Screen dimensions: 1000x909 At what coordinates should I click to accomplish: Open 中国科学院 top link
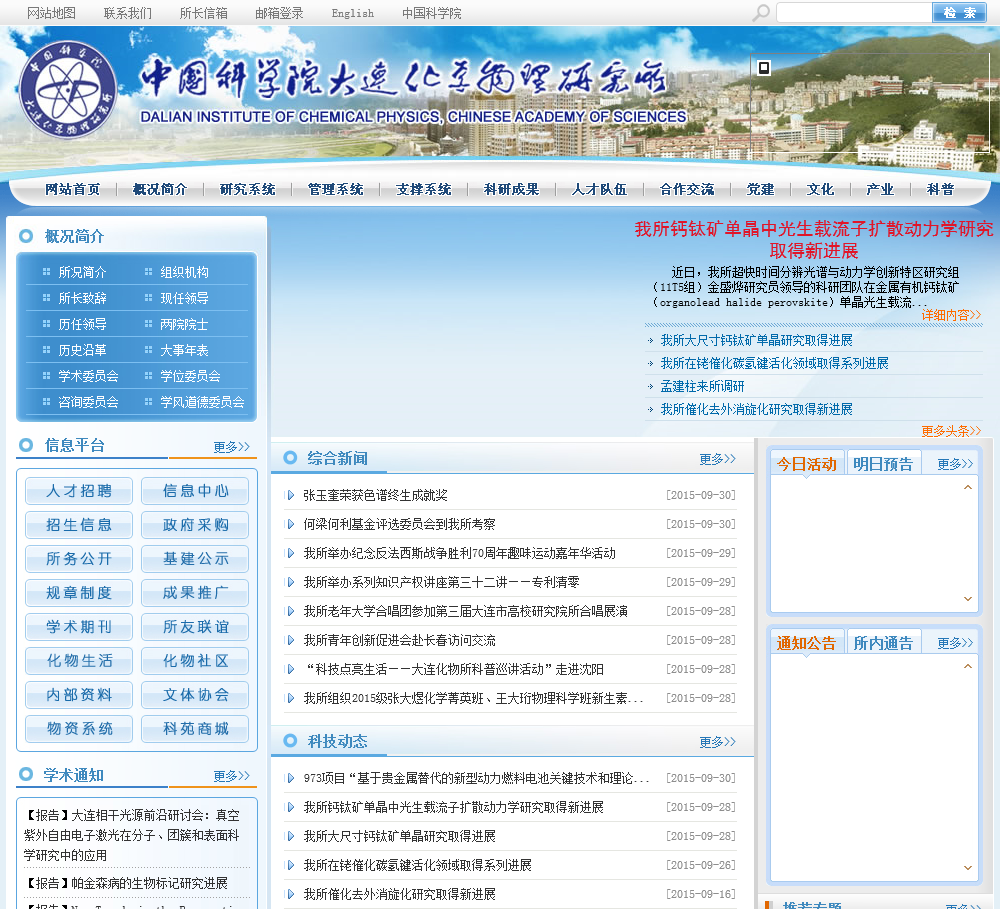tap(432, 13)
